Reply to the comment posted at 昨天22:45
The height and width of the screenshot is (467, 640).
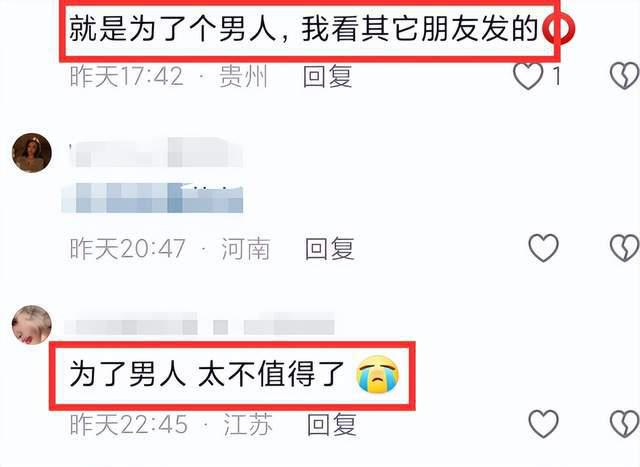tap(331, 425)
